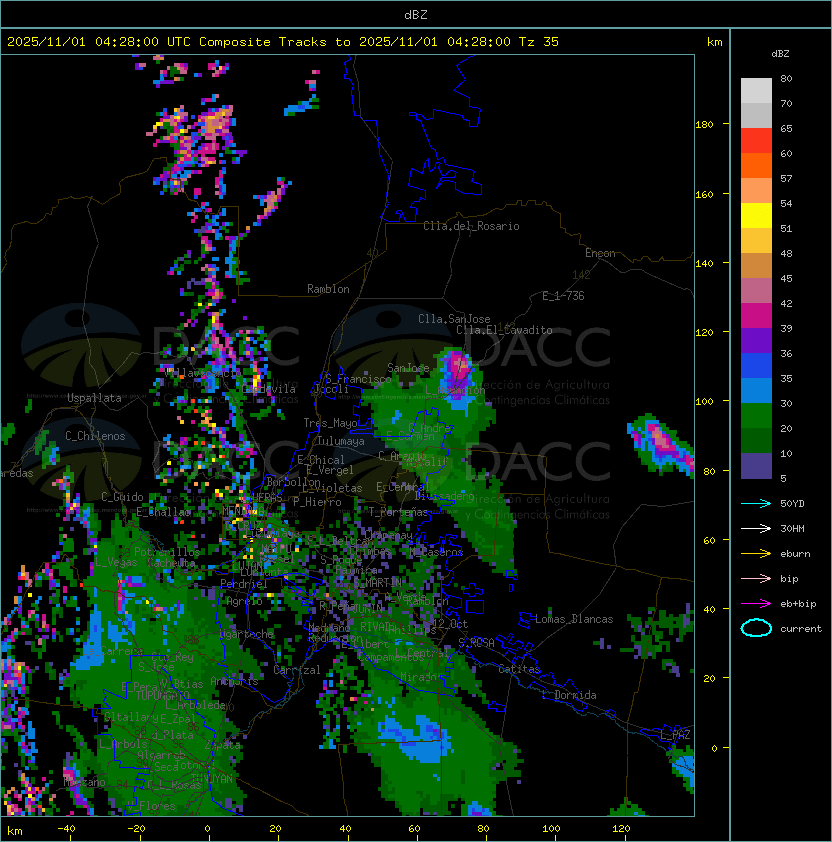Click the 'S_ROSA' map label
The height and width of the screenshot is (842, 832).
(x=476, y=643)
